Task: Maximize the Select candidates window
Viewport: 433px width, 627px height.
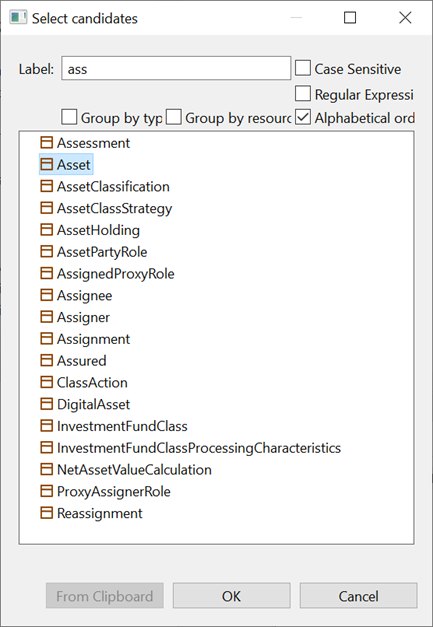Action: coord(350,18)
